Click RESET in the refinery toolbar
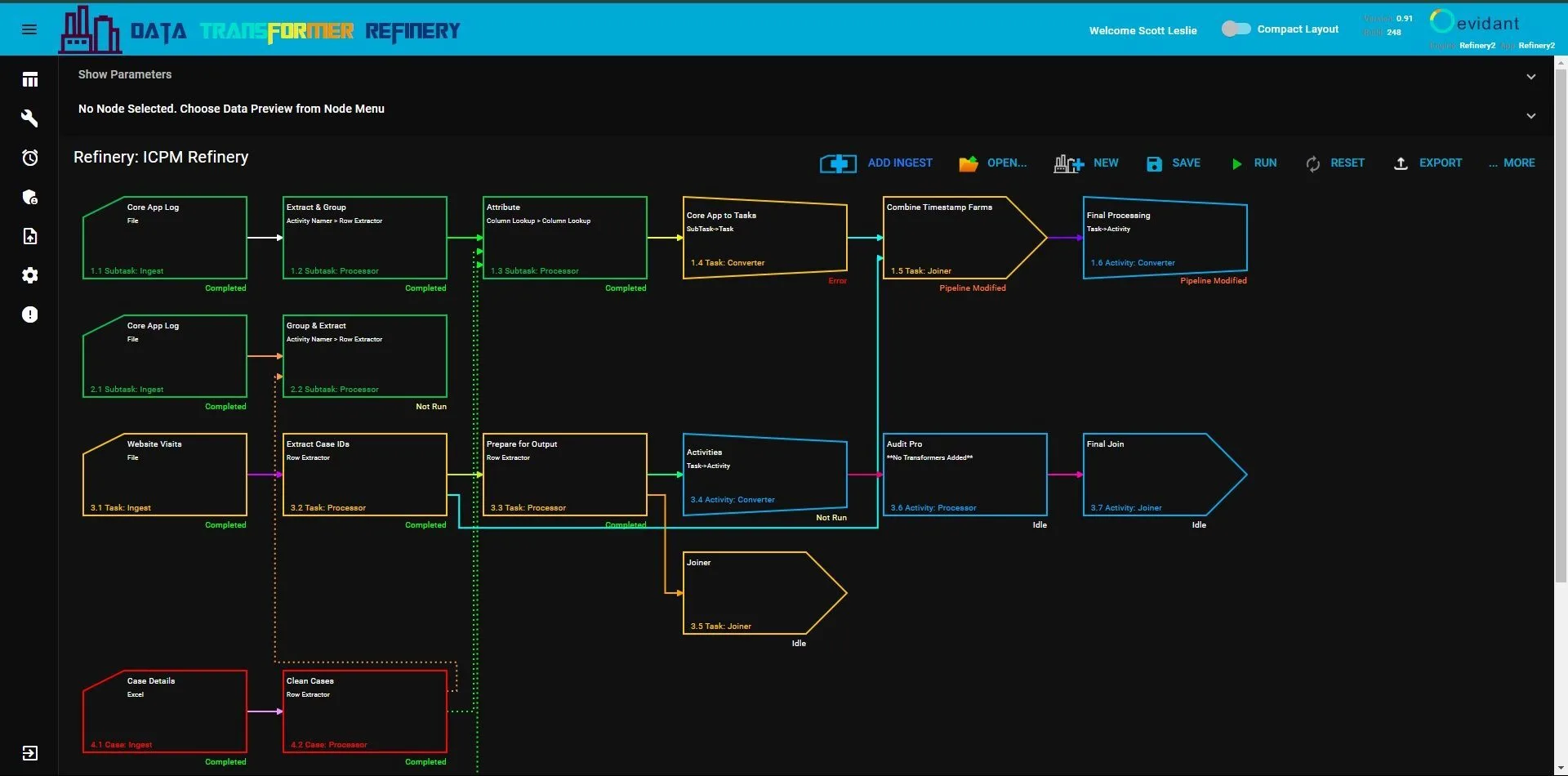 (x=1334, y=163)
